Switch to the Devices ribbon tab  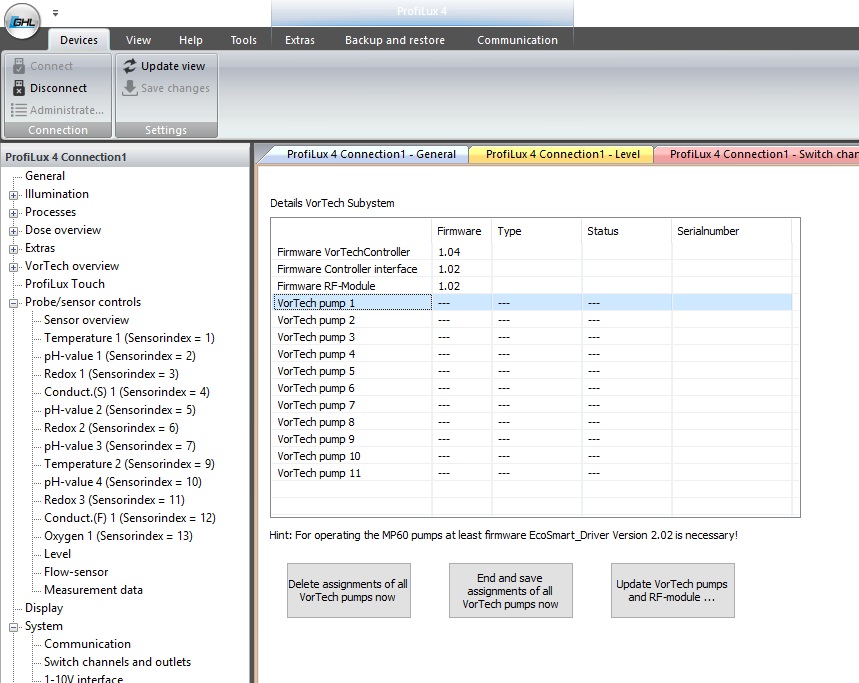click(79, 40)
